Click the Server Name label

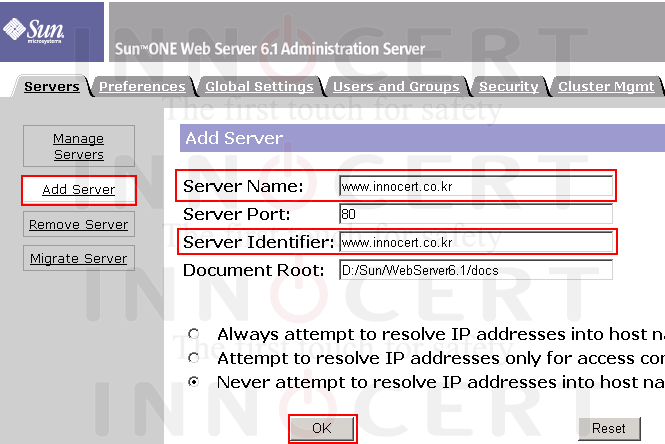point(243,186)
